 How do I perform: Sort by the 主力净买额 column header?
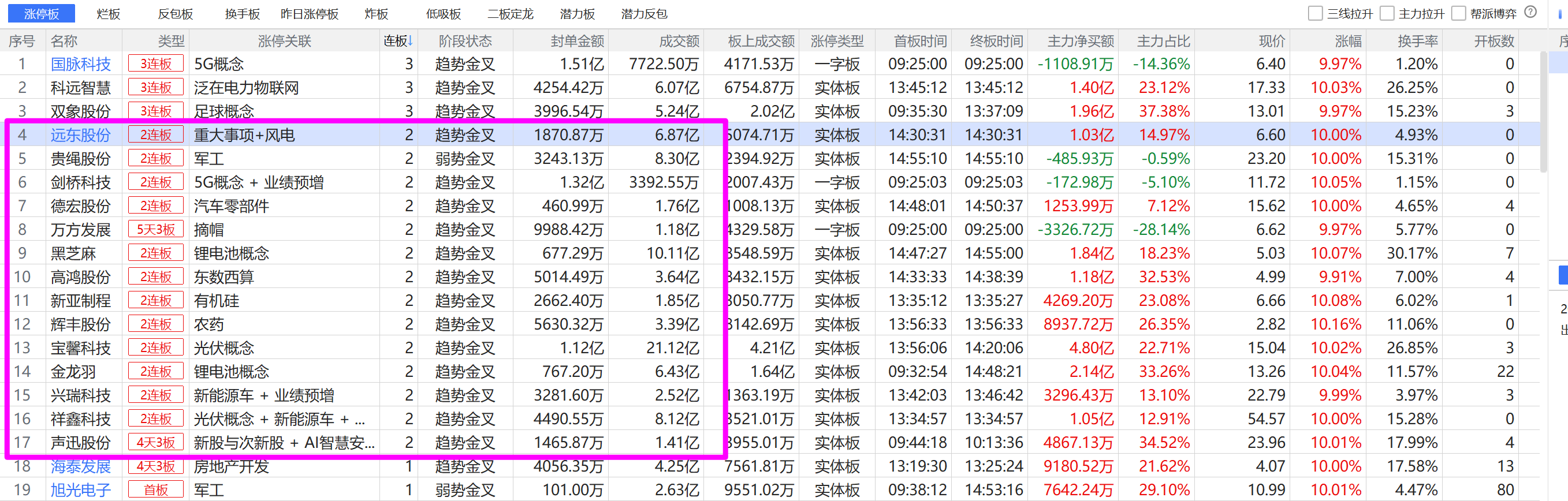pos(1081,41)
